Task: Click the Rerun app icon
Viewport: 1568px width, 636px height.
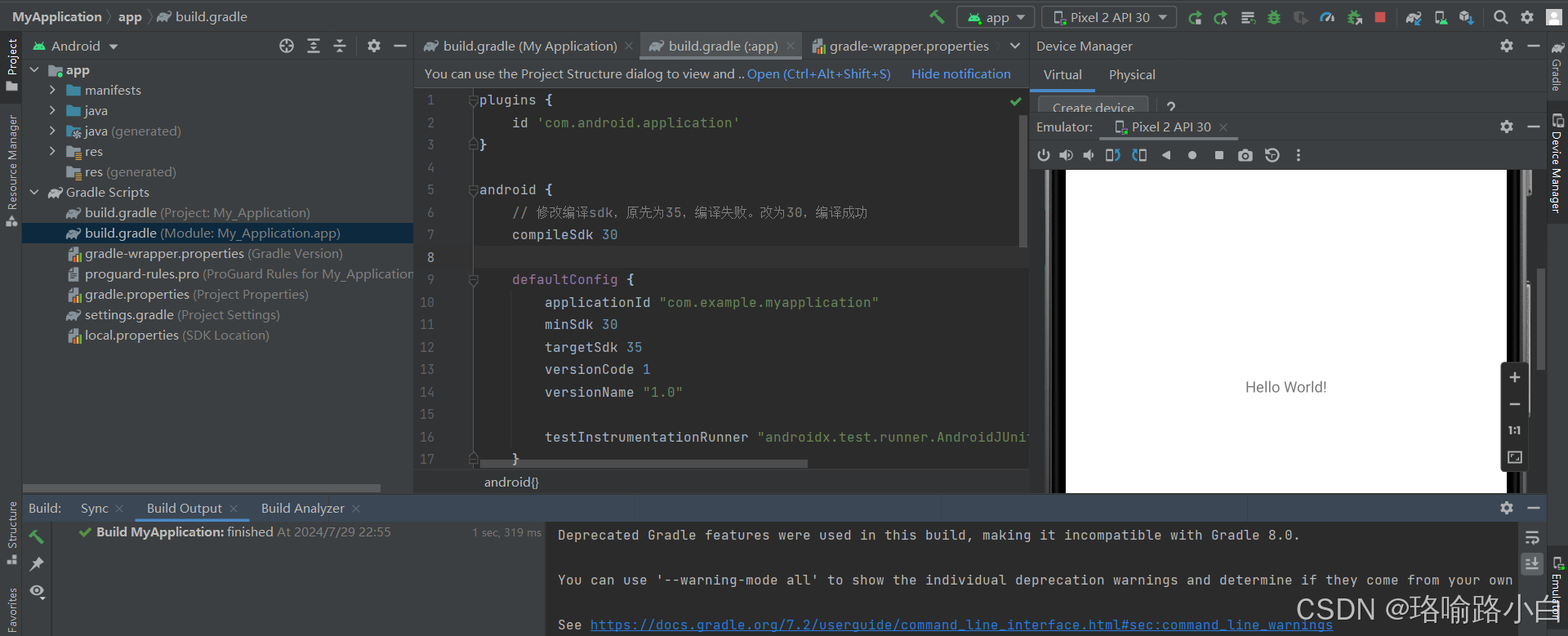Action: coord(1195,17)
